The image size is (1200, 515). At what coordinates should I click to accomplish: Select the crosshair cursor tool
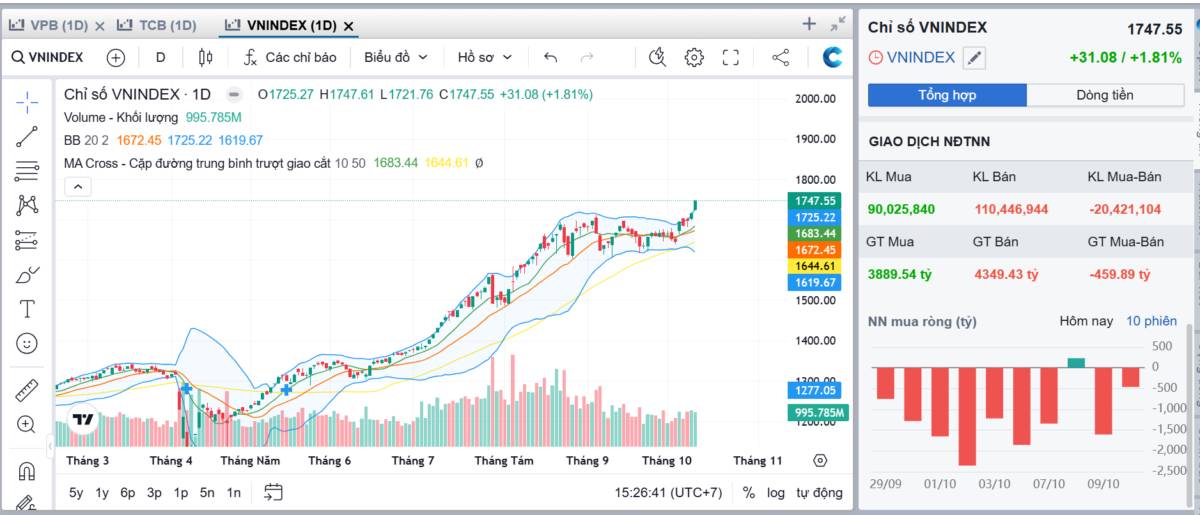pos(27,101)
